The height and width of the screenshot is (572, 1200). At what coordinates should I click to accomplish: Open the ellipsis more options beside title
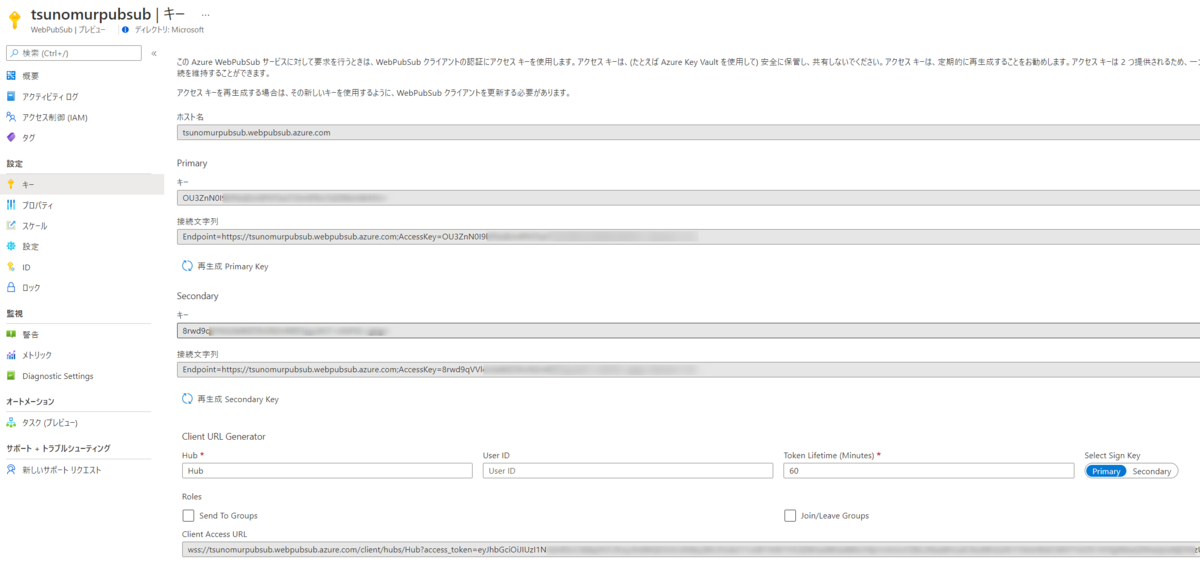206,16
